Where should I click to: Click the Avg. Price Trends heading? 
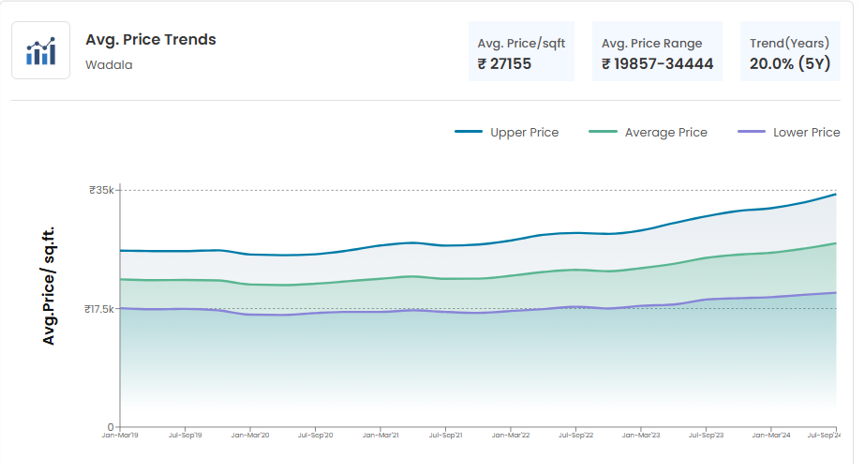[x=151, y=40]
